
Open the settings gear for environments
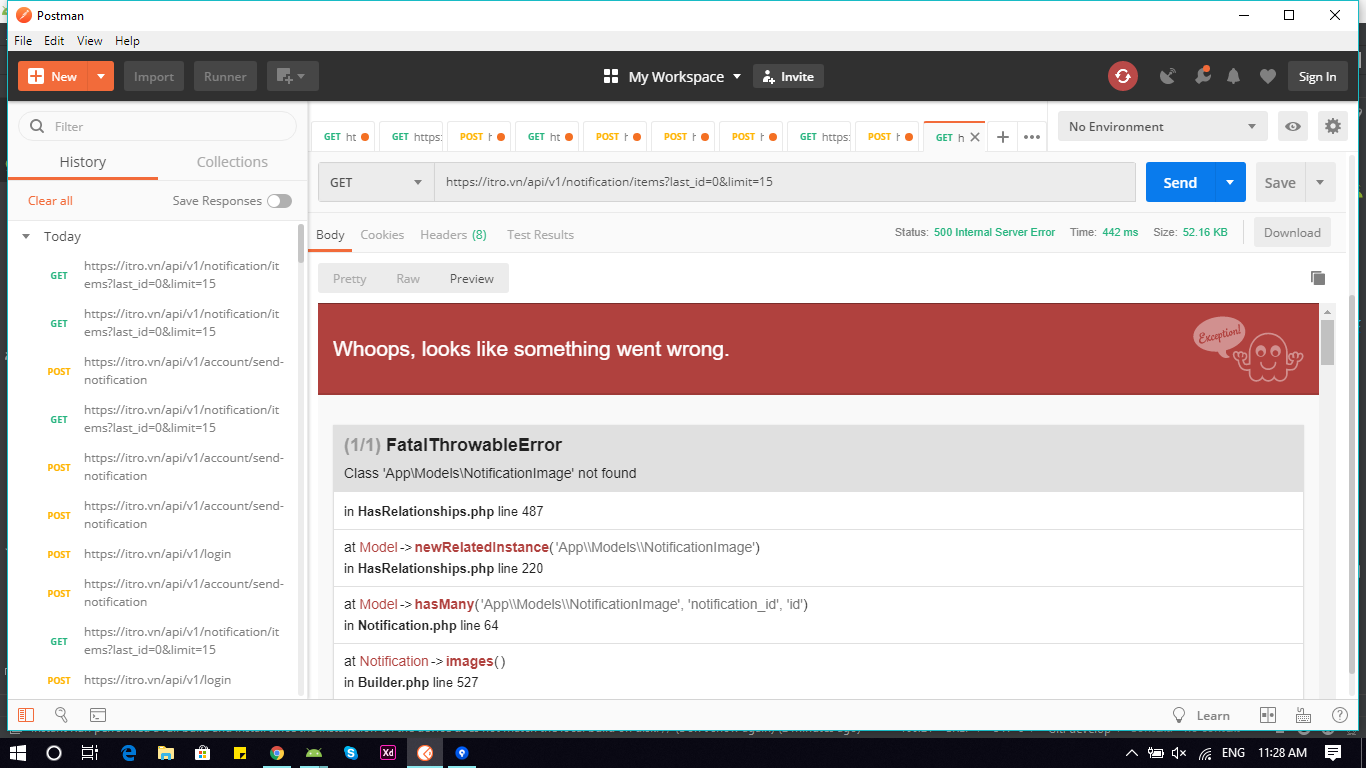pyautogui.click(x=1332, y=126)
